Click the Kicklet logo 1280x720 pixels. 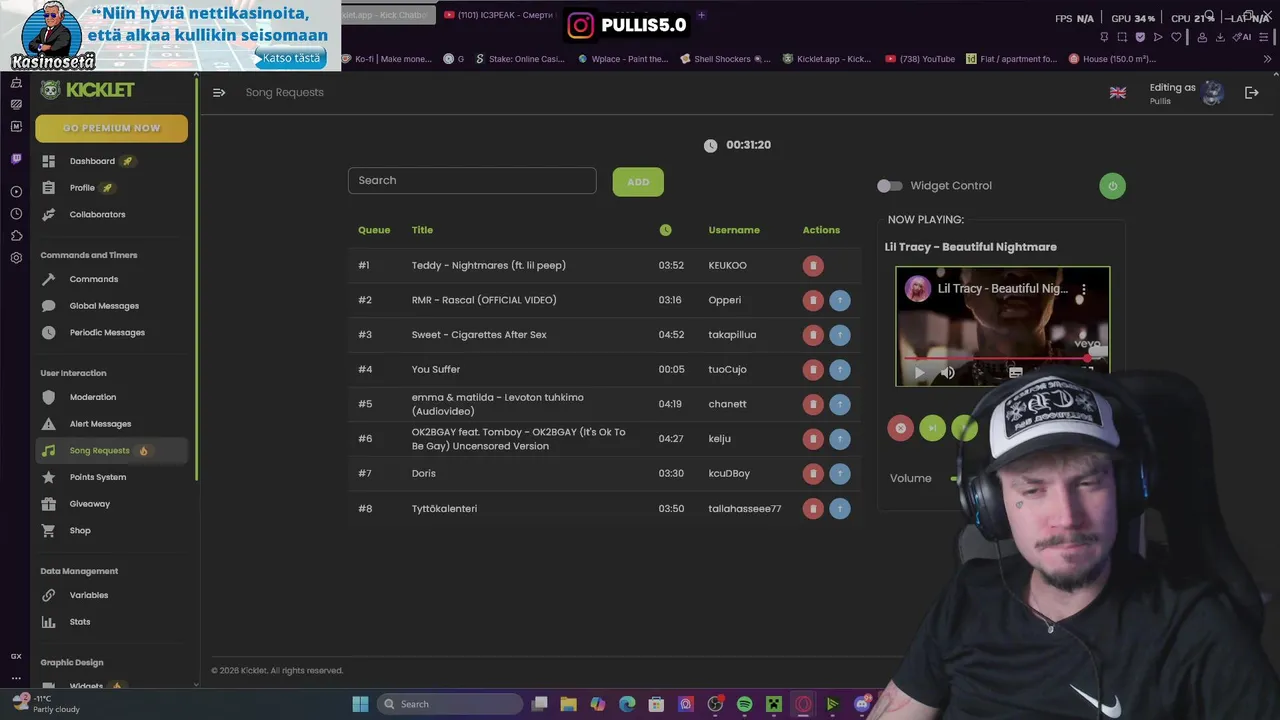click(88, 90)
